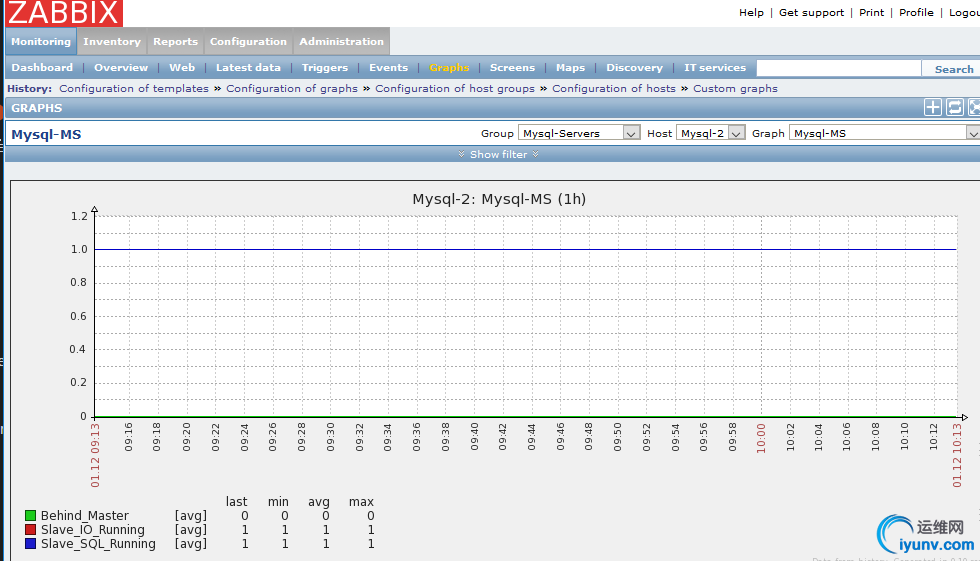Click the 01.12 09:13 start time label

[95, 455]
